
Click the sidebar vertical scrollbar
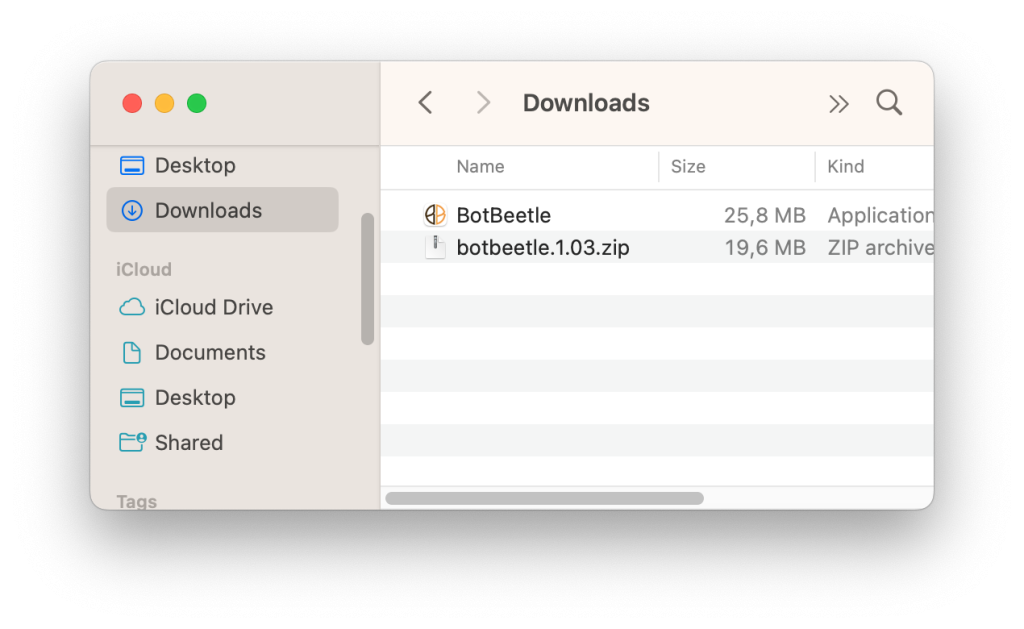(x=368, y=279)
